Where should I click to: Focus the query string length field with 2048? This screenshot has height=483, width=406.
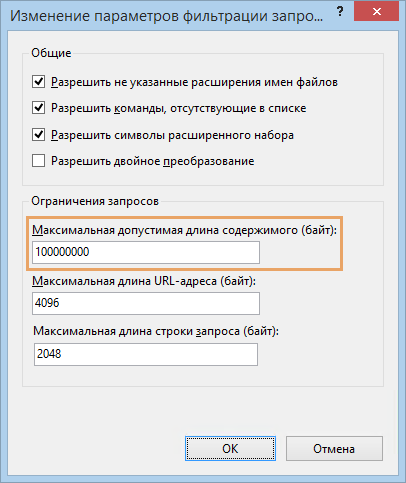point(146,354)
